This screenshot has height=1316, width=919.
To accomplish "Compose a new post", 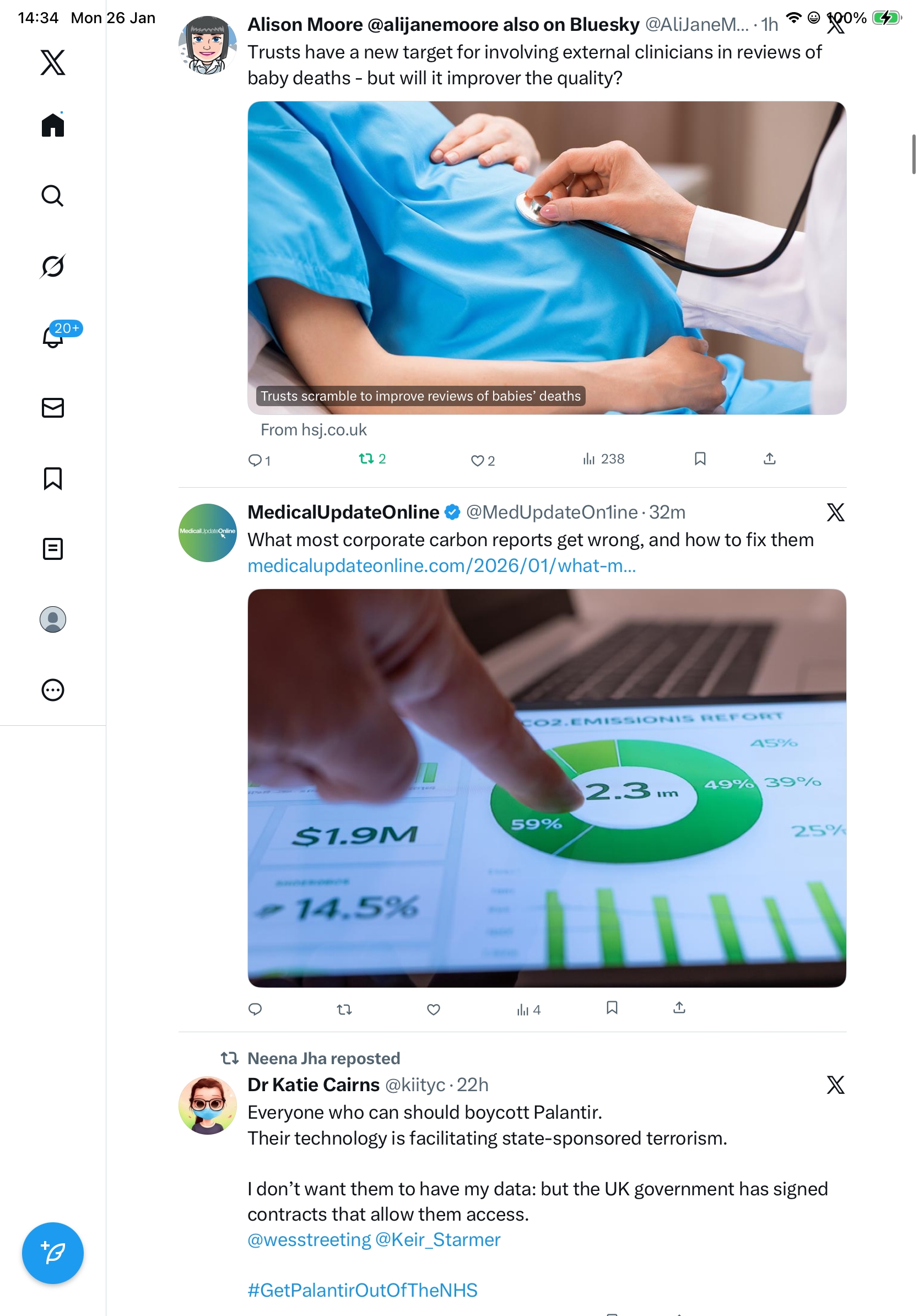I will (53, 1253).
